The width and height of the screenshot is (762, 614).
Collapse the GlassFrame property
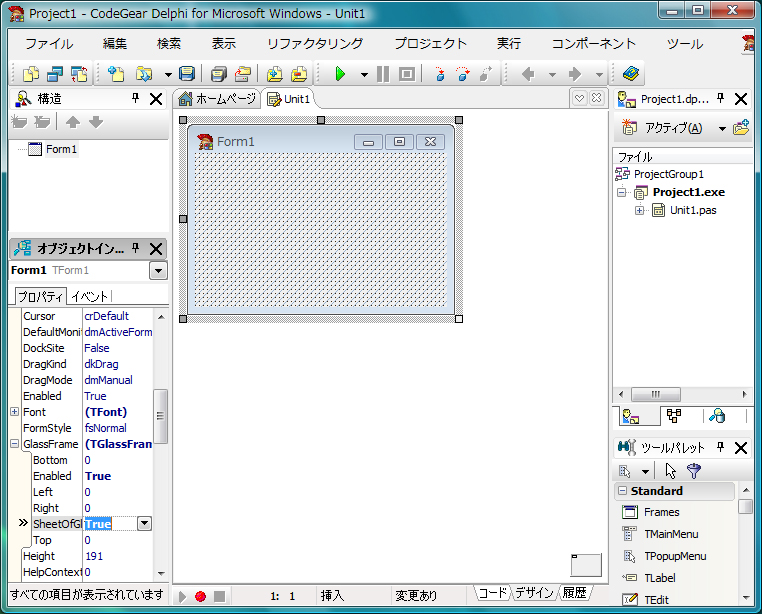(15, 444)
